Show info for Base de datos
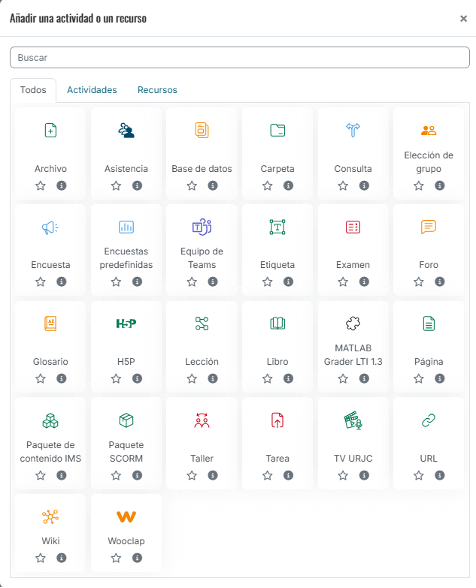476x588 pixels. [x=213, y=186]
